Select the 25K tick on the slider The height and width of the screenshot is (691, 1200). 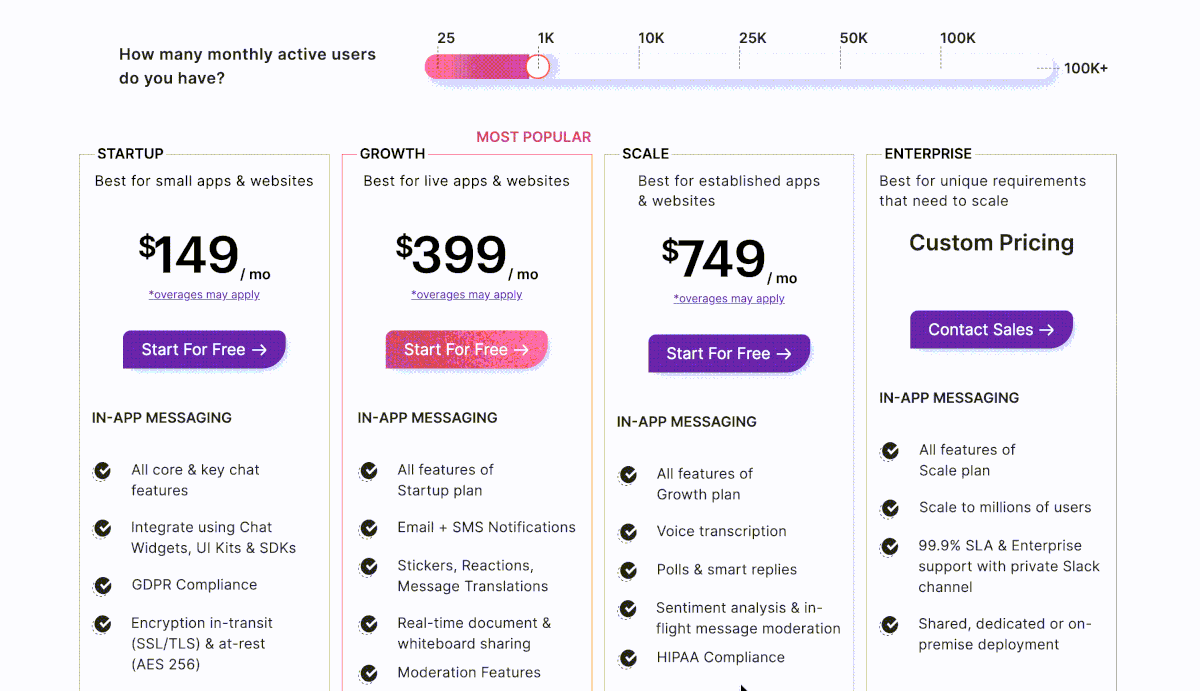[752, 38]
